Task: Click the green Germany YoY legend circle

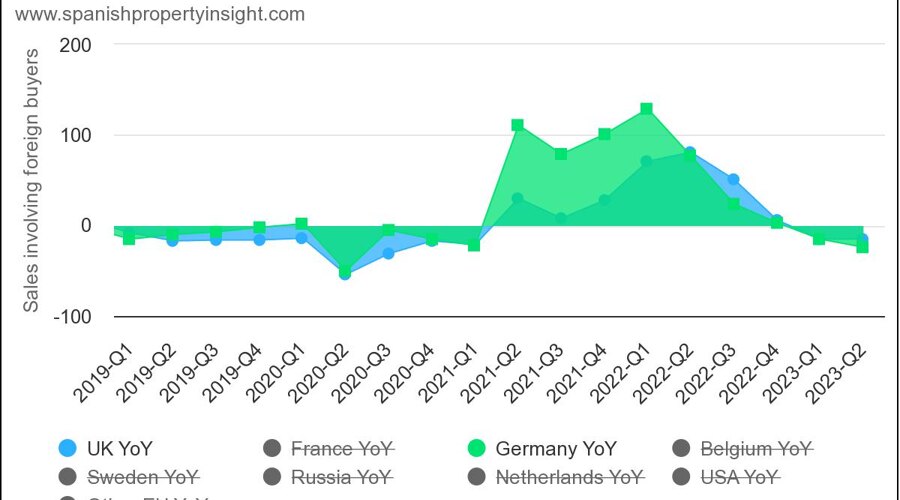Action: tap(476, 448)
